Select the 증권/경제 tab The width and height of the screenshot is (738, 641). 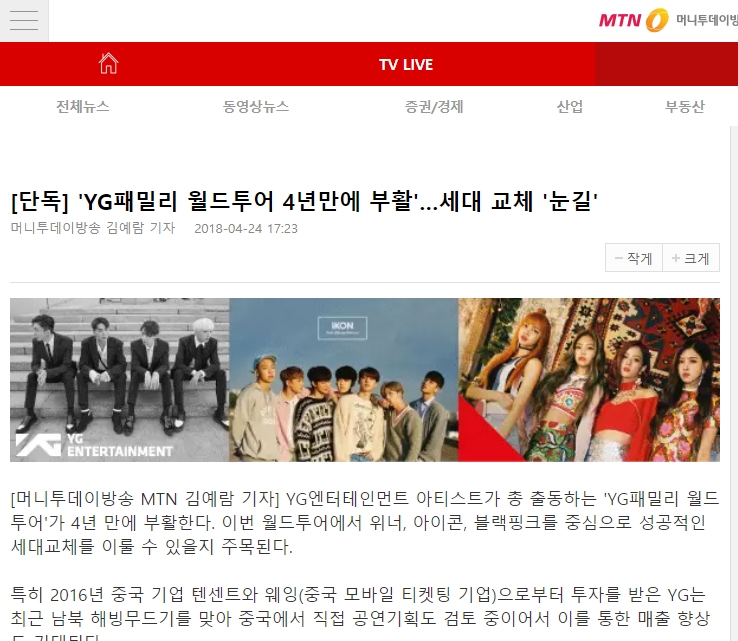(x=434, y=107)
